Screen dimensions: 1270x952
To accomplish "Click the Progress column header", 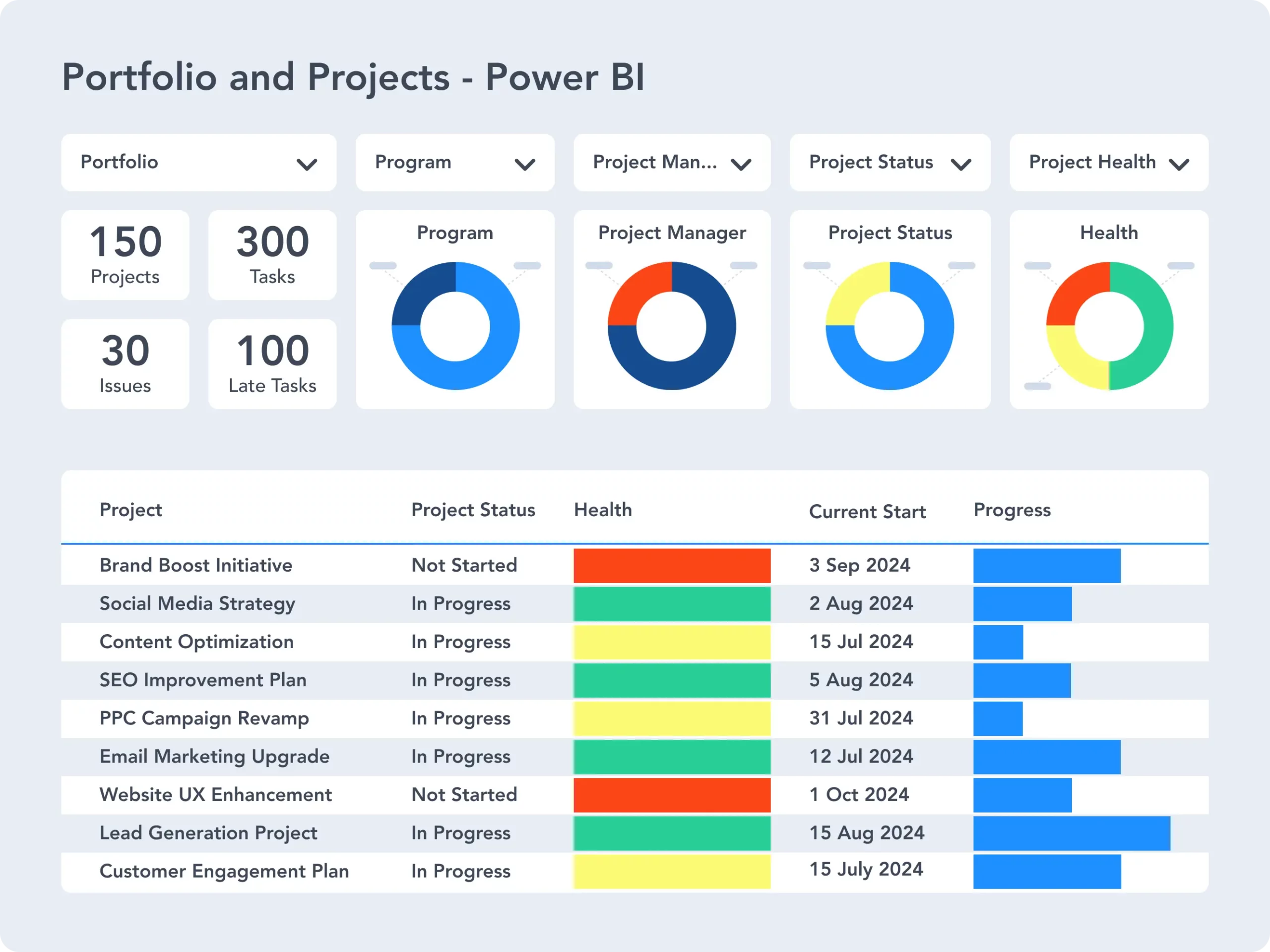I will click(x=1012, y=510).
